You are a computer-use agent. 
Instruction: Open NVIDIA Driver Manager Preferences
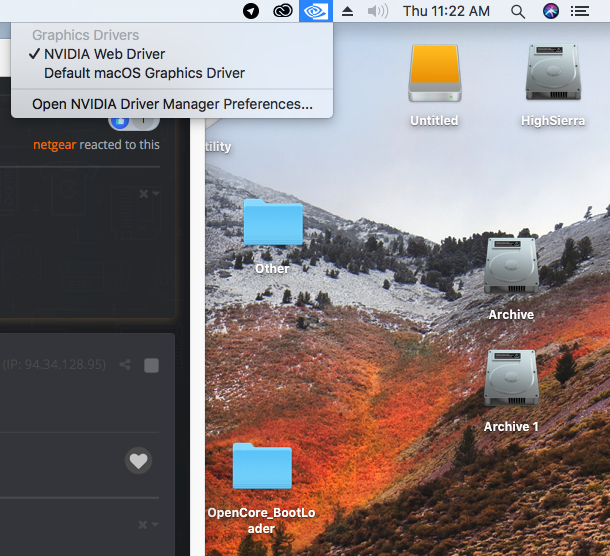point(172,104)
